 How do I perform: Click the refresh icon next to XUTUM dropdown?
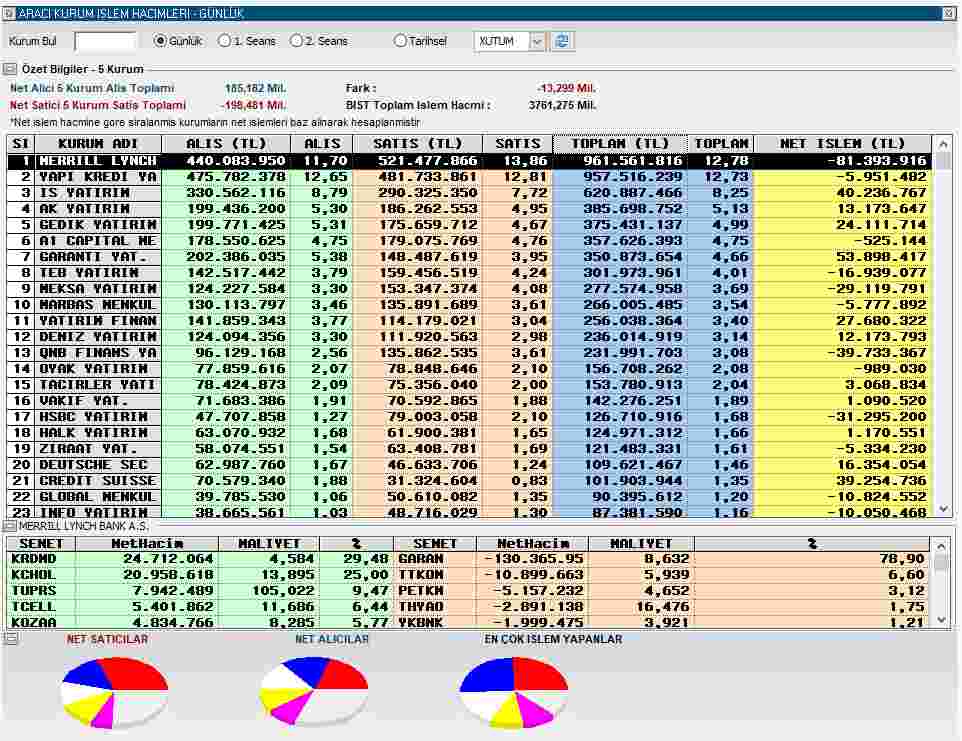pos(561,41)
